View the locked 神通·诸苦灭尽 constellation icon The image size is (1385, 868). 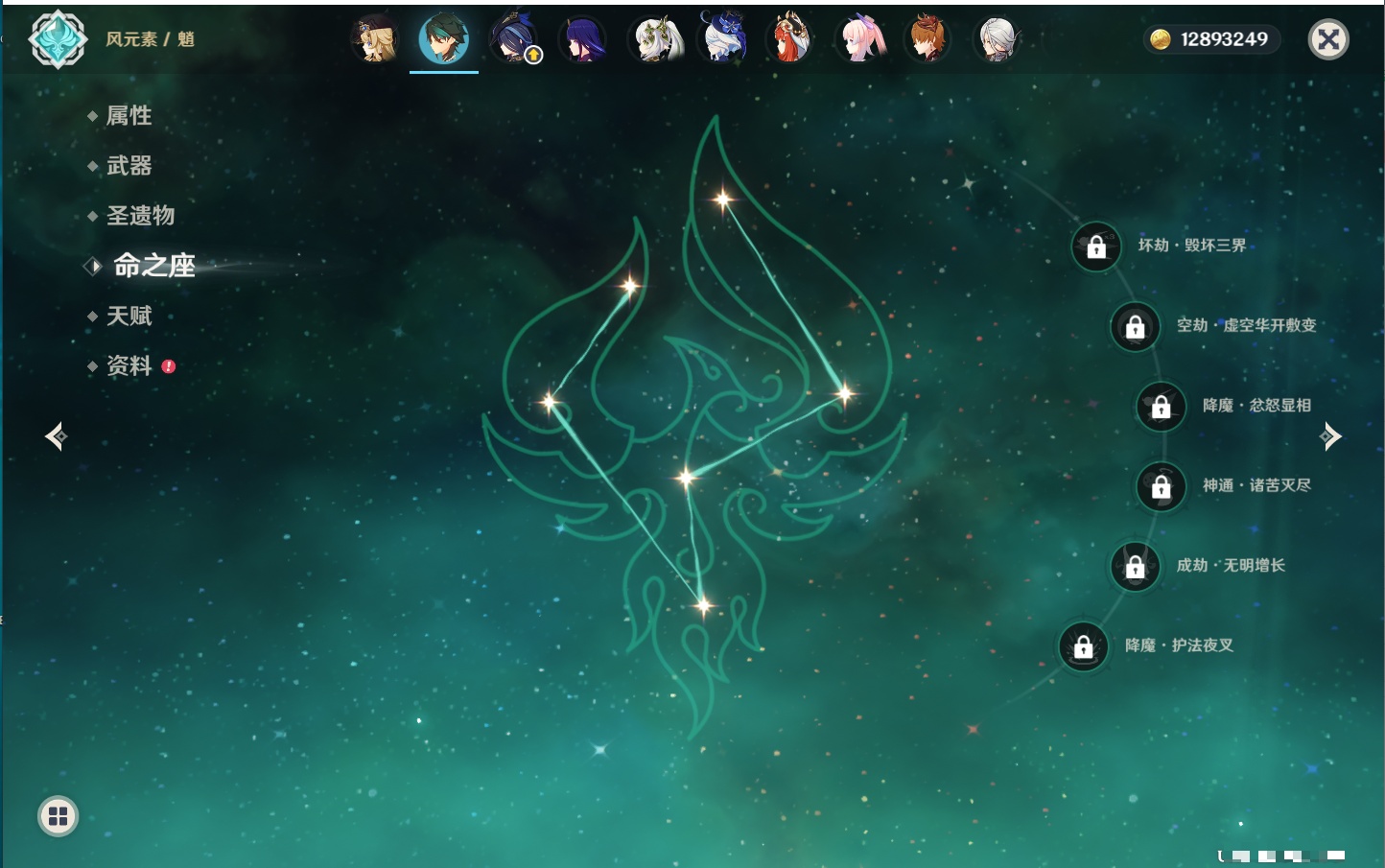1161,486
